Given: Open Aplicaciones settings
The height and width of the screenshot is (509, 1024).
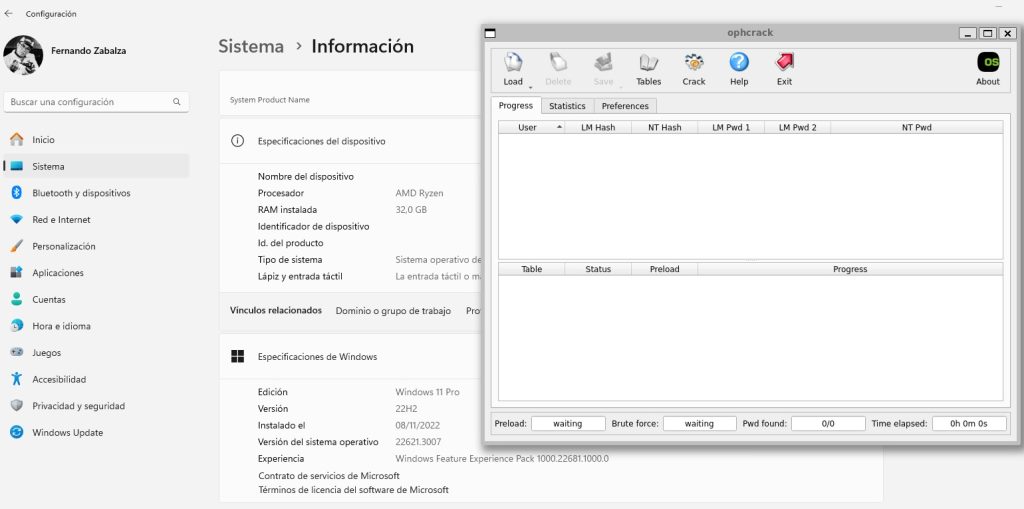Looking at the screenshot, I should (x=96, y=273).
